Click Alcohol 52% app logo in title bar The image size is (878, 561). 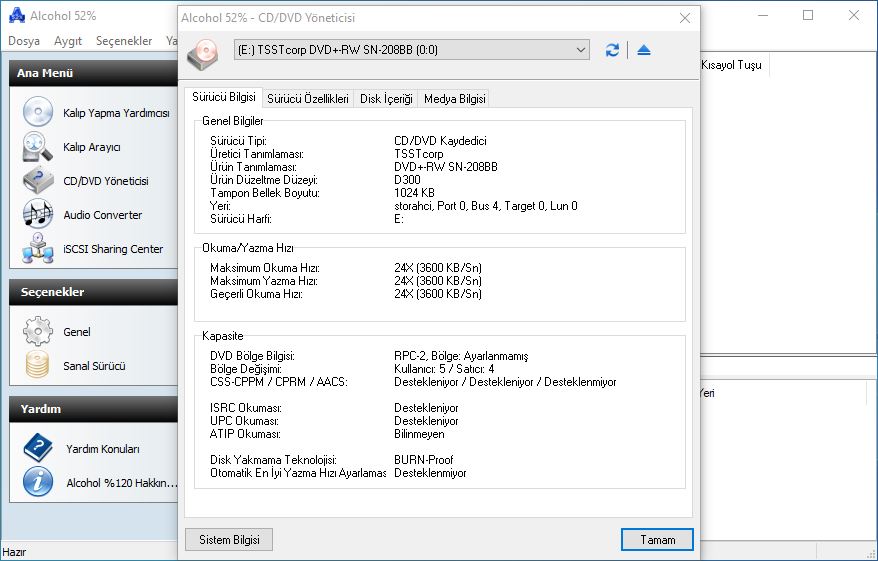(x=17, y=16)
